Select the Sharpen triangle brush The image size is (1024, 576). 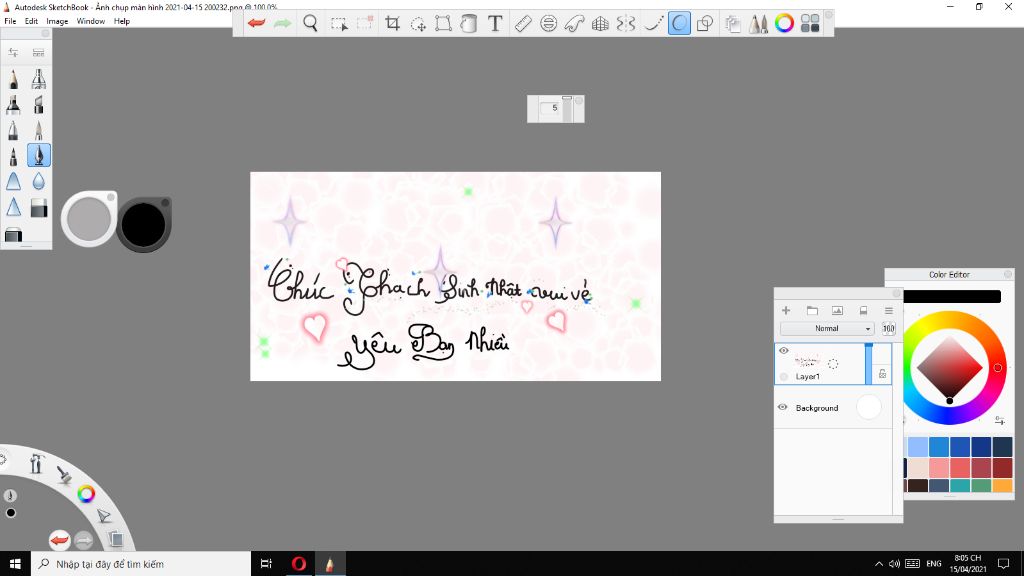click(x=13, y=207)
